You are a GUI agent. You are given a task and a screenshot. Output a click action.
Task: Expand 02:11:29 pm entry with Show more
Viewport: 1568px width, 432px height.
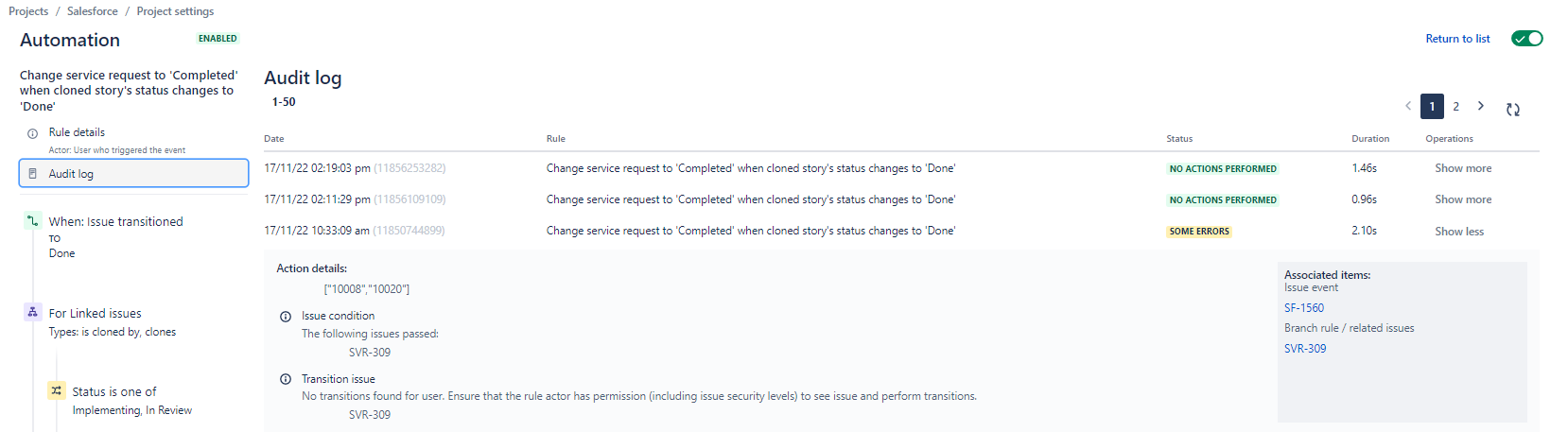click(1463, 199)
